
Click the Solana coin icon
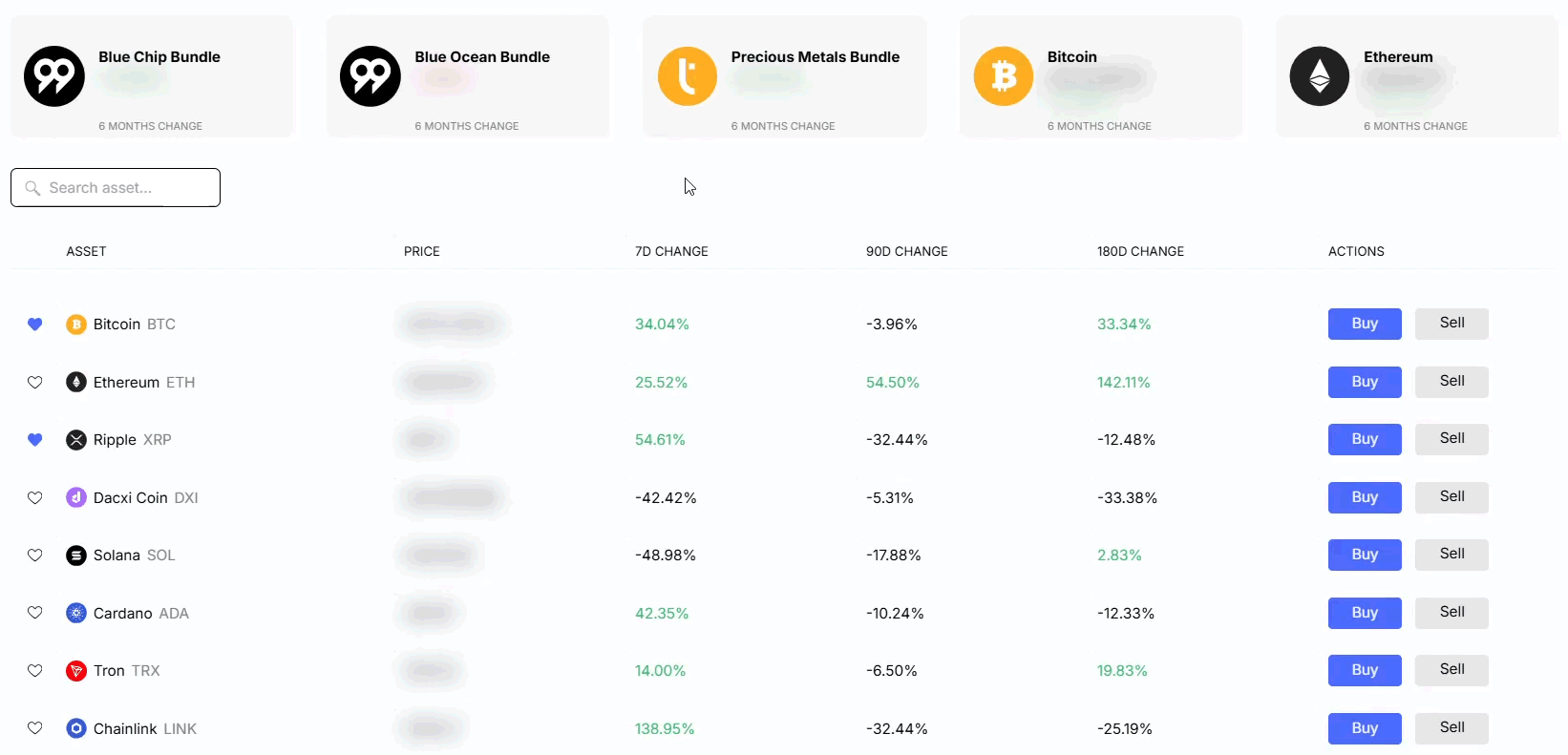click(75, 556)
